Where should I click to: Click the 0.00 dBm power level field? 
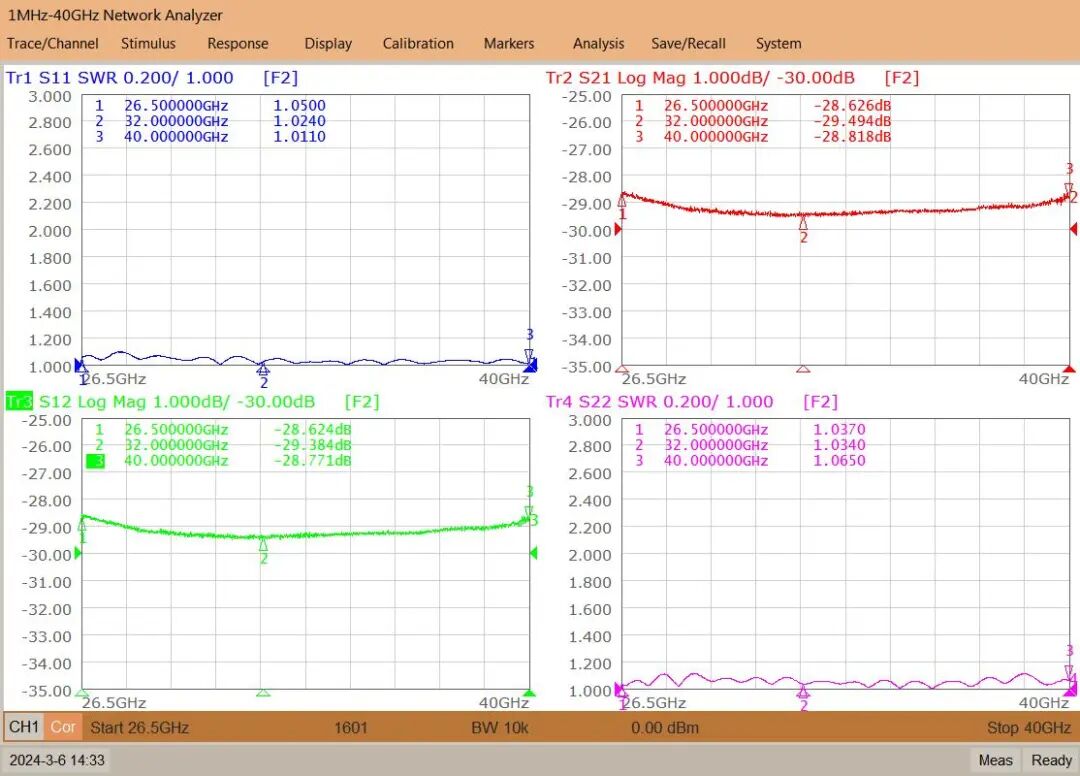tap(665, 728)
